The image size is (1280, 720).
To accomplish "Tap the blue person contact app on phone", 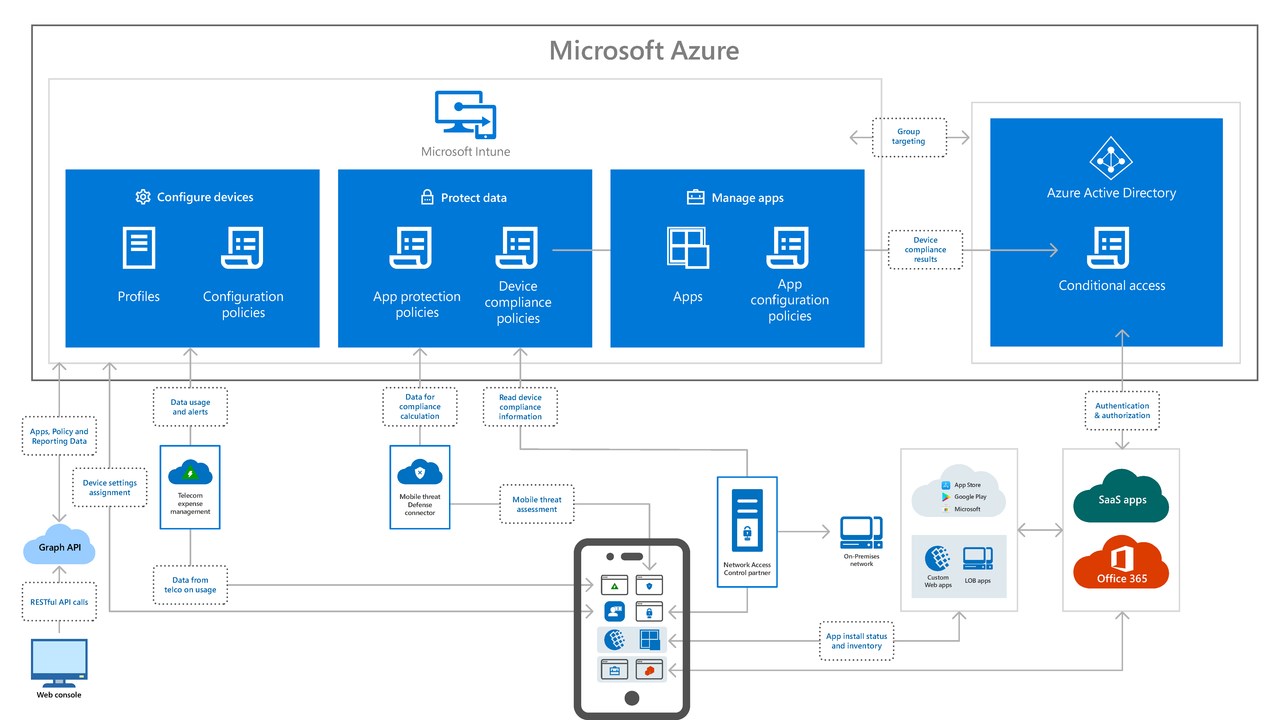I will pos(615,612).
